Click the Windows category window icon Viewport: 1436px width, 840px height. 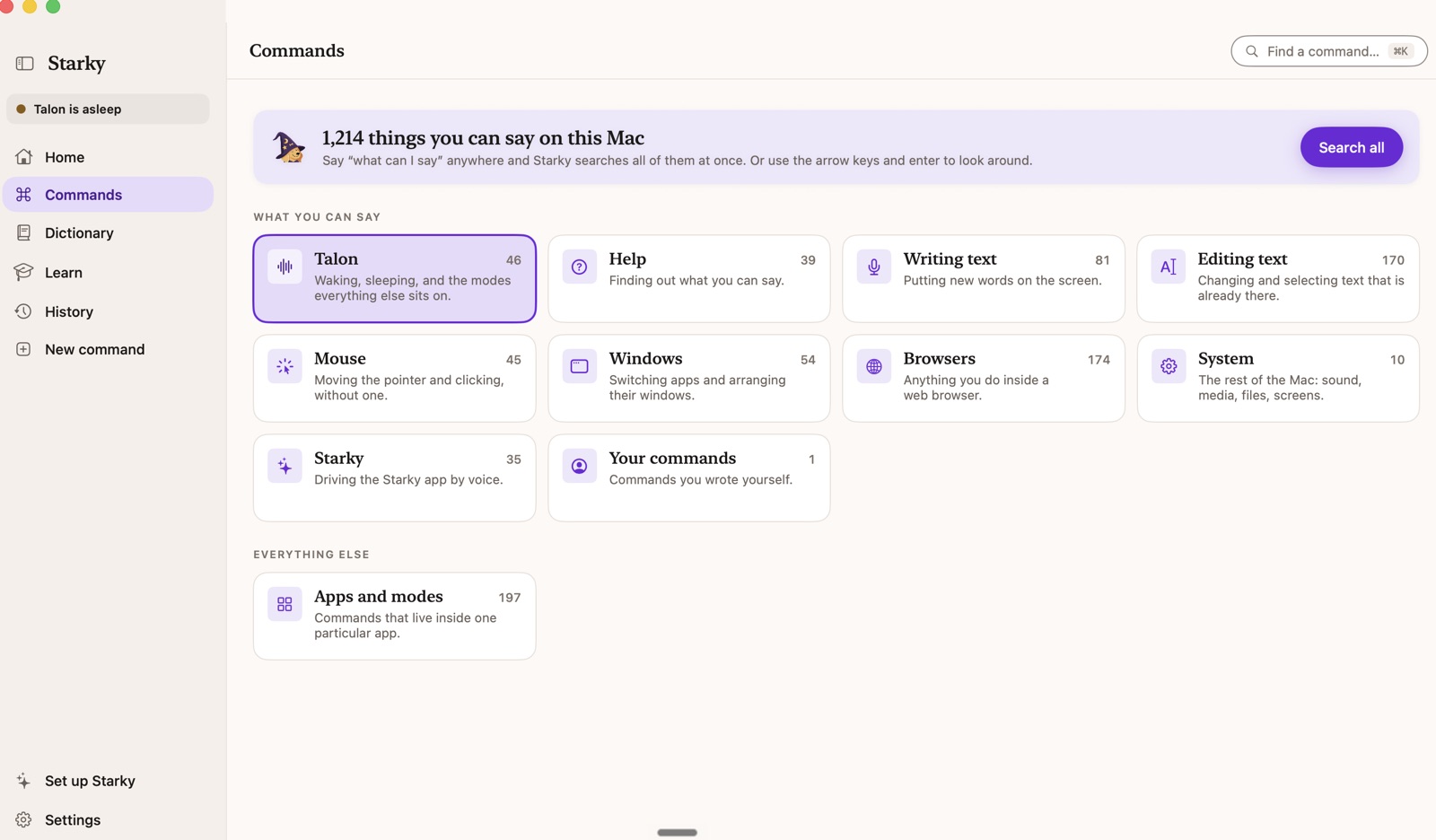click(580, 366)
